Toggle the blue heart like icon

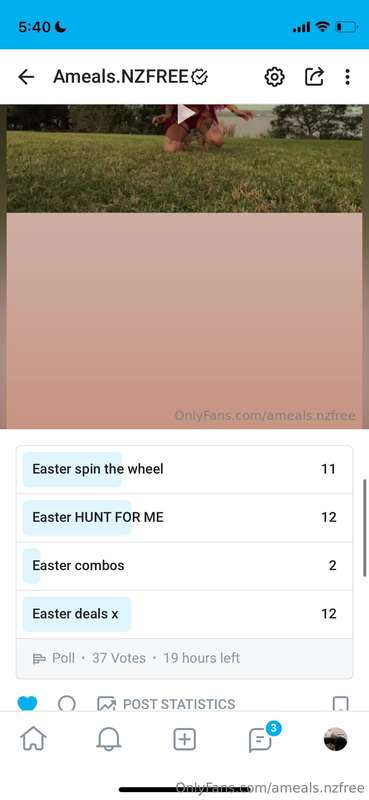27,704
